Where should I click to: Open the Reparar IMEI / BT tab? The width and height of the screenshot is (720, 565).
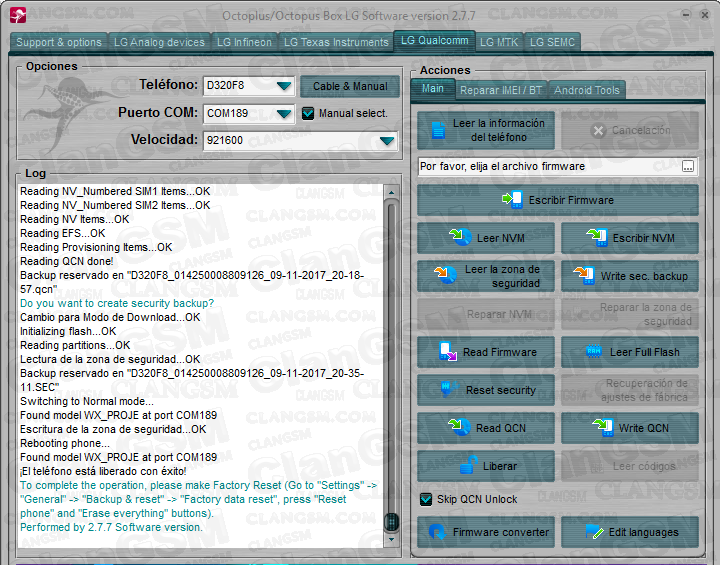tap(501, 90)
